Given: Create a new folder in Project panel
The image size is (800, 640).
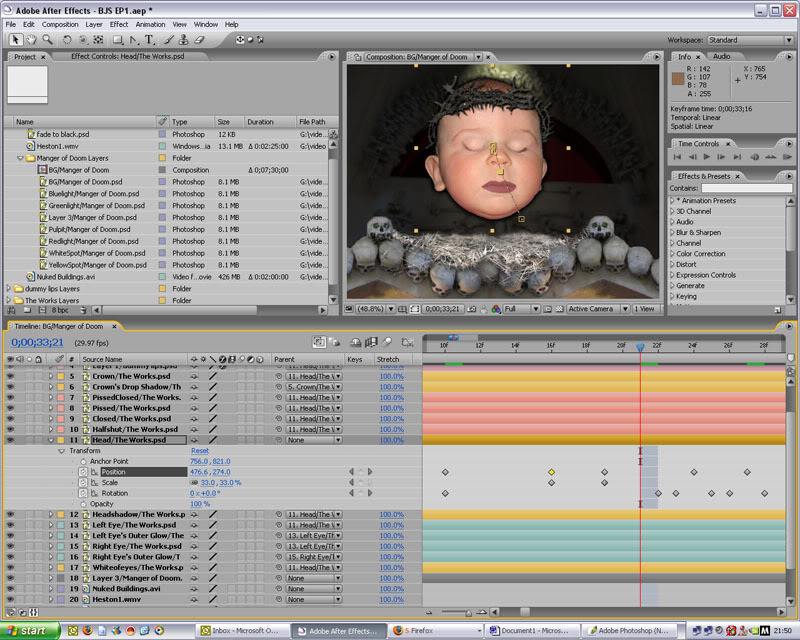Looking at the screenshot, I should [x=27, y=310].
